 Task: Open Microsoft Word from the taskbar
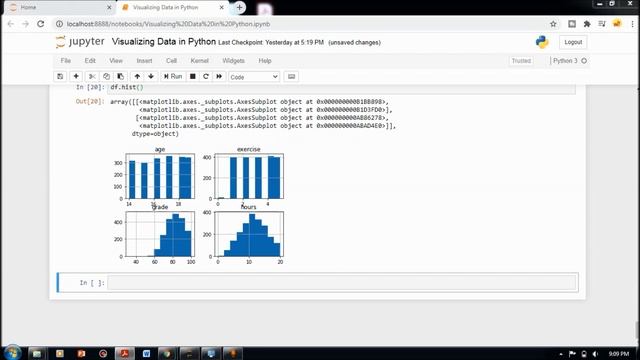tap(146, 353)
